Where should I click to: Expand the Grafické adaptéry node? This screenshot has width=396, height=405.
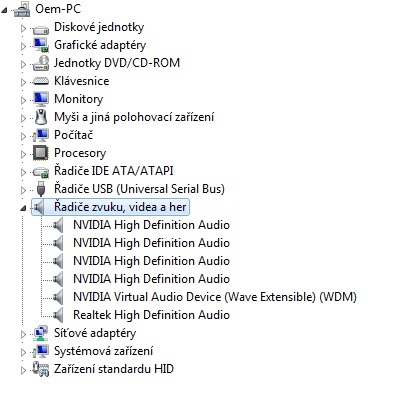tap(23, 46)
